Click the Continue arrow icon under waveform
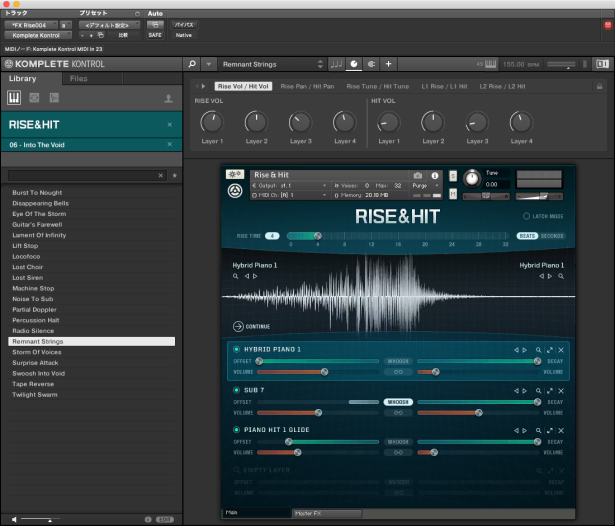The width and height of the screenshot is (615, 526). pyautogui.click(x=238, y=326)
